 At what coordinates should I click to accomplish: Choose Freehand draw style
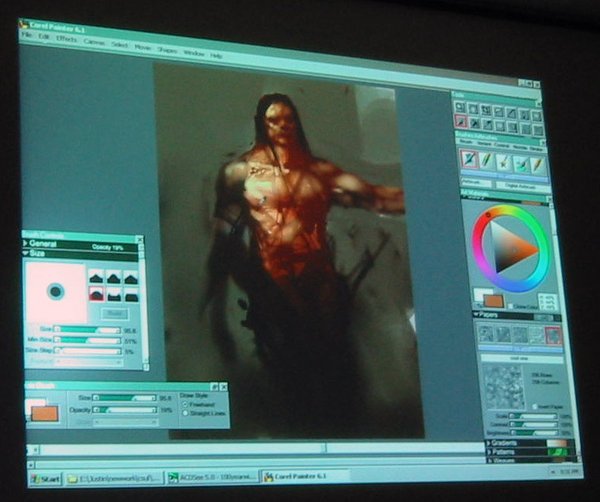coord(185,404)
